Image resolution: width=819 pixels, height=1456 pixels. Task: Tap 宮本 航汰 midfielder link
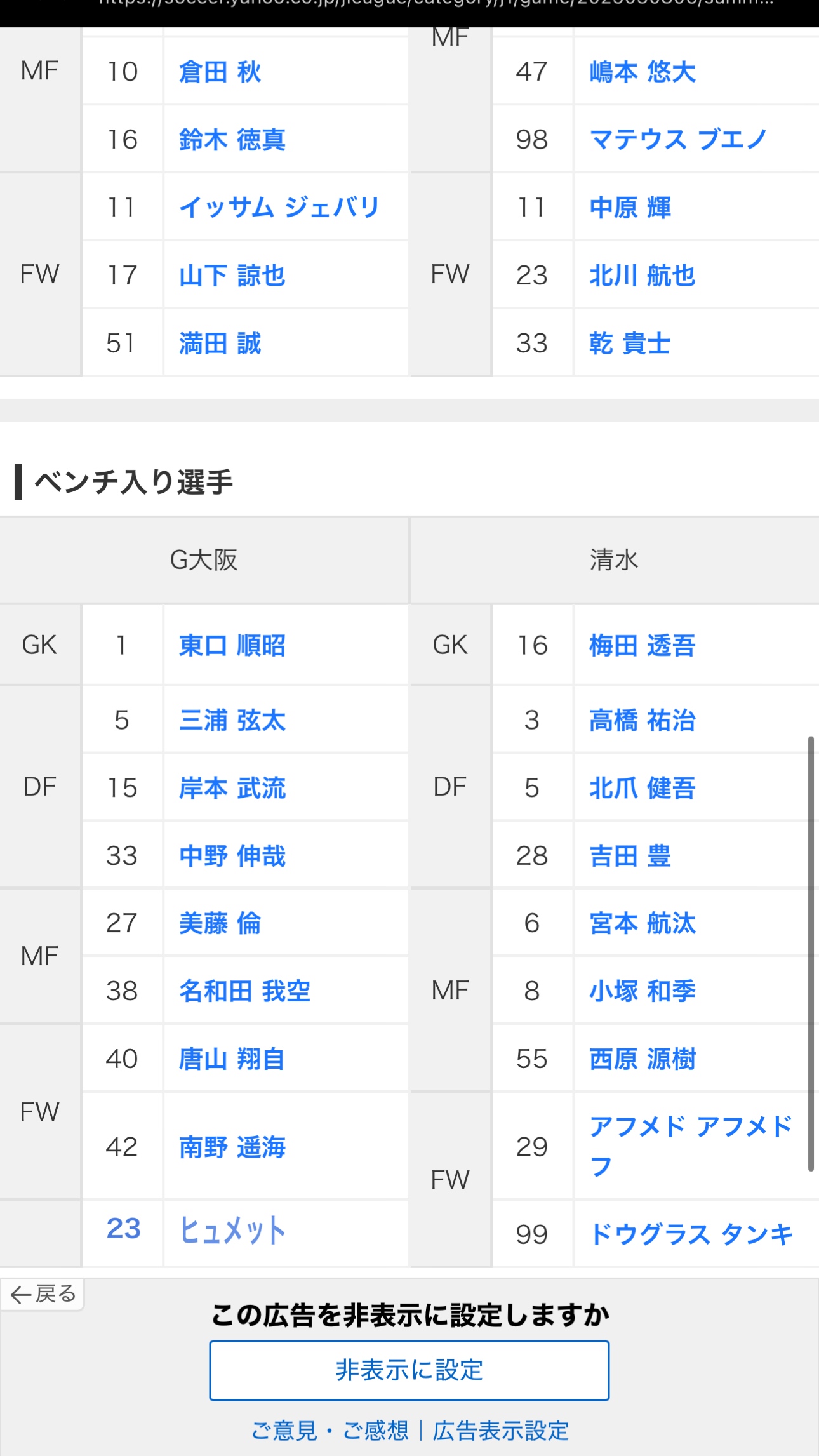pyautogui.click(x=642, y=923)
